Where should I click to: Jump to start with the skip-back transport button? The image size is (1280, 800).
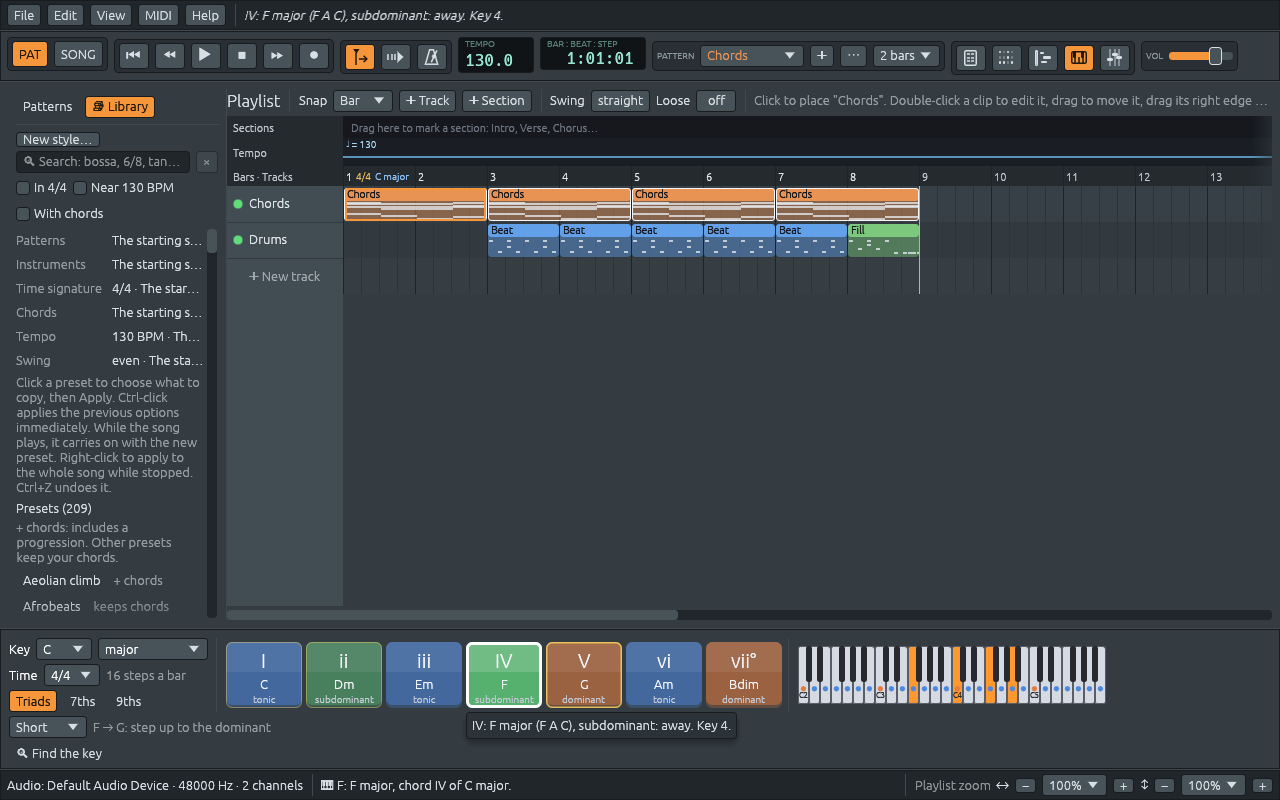[133, 56]
